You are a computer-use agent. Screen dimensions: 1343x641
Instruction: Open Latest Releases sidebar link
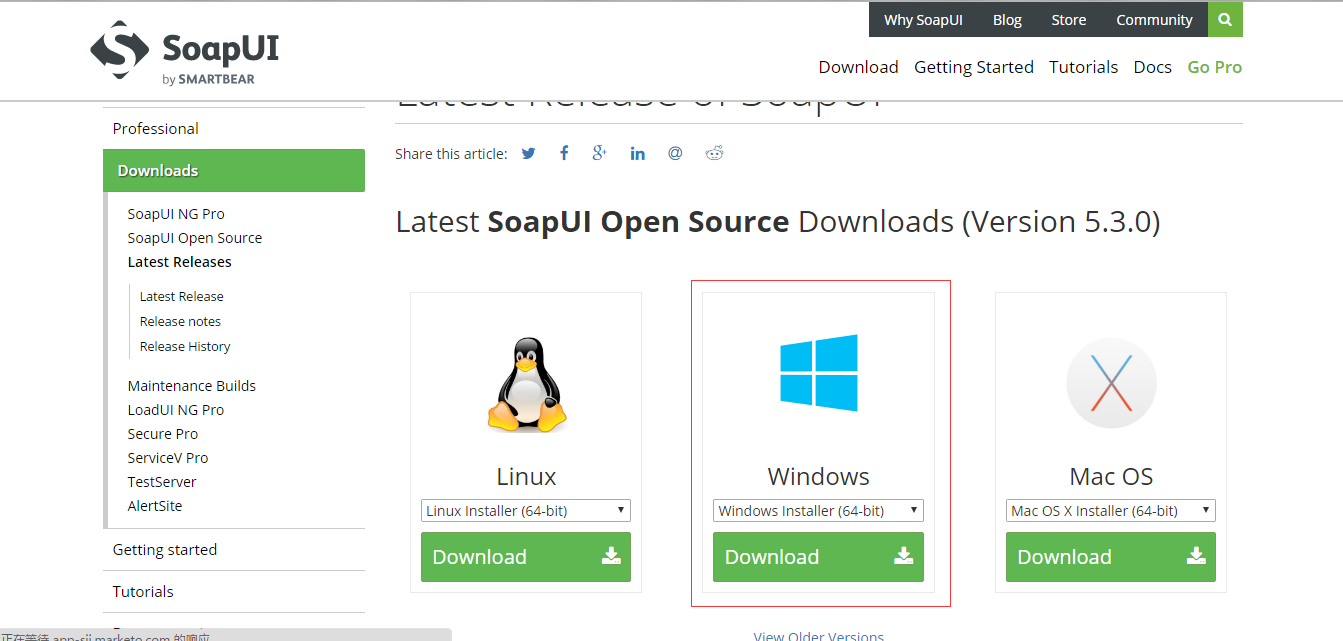pyautogui.click(x=179, y=262)
